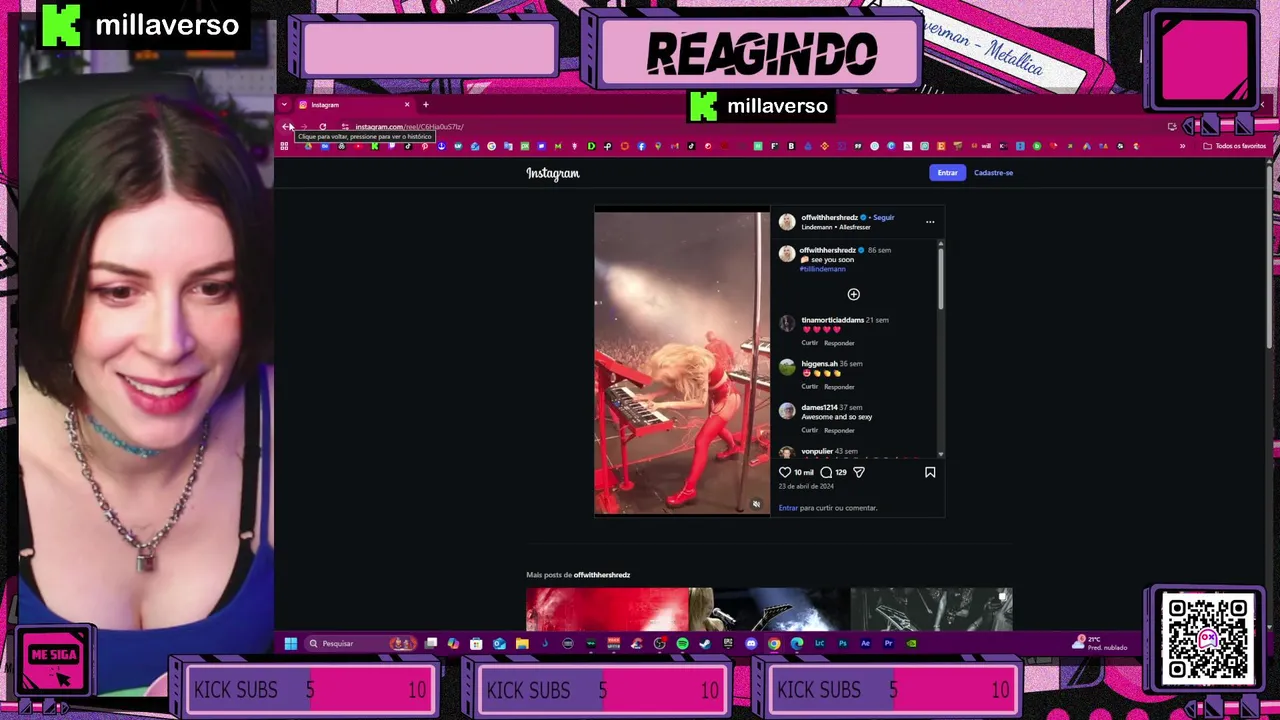Viewport: 1280px width, 720px height.
Task: Click Curtir under tinamorticiaddams comment
Action: pyautogui.click(x=809, y=343)
